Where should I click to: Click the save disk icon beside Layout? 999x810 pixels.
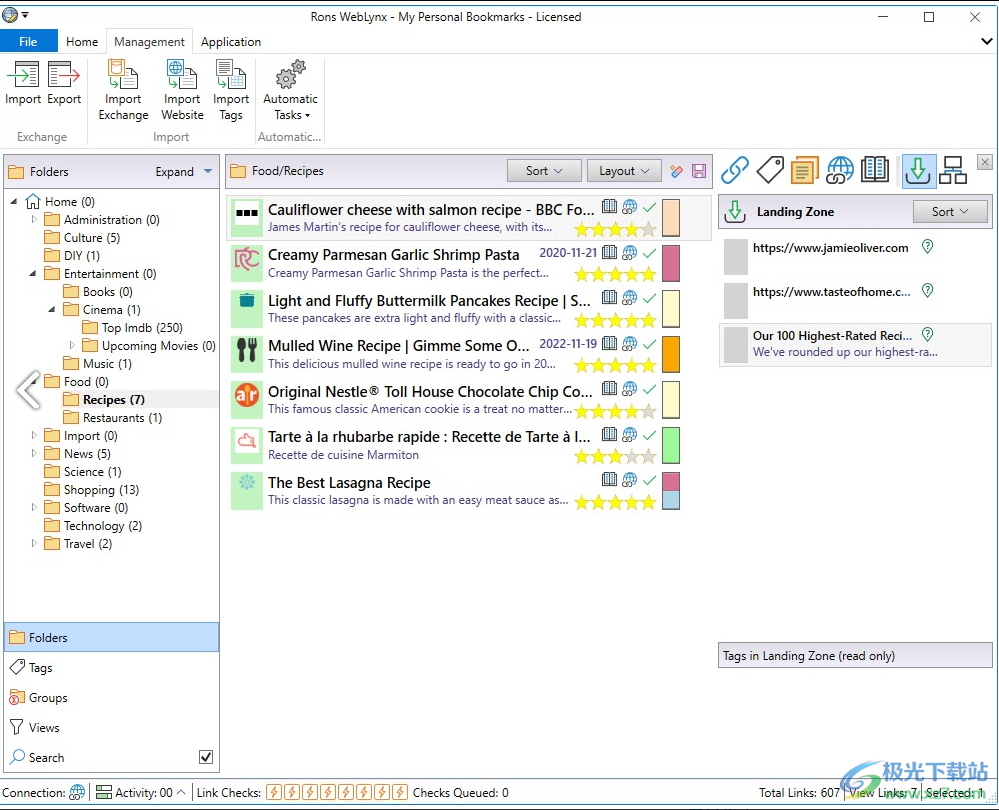pyautogui.click(x=699, y=171)
